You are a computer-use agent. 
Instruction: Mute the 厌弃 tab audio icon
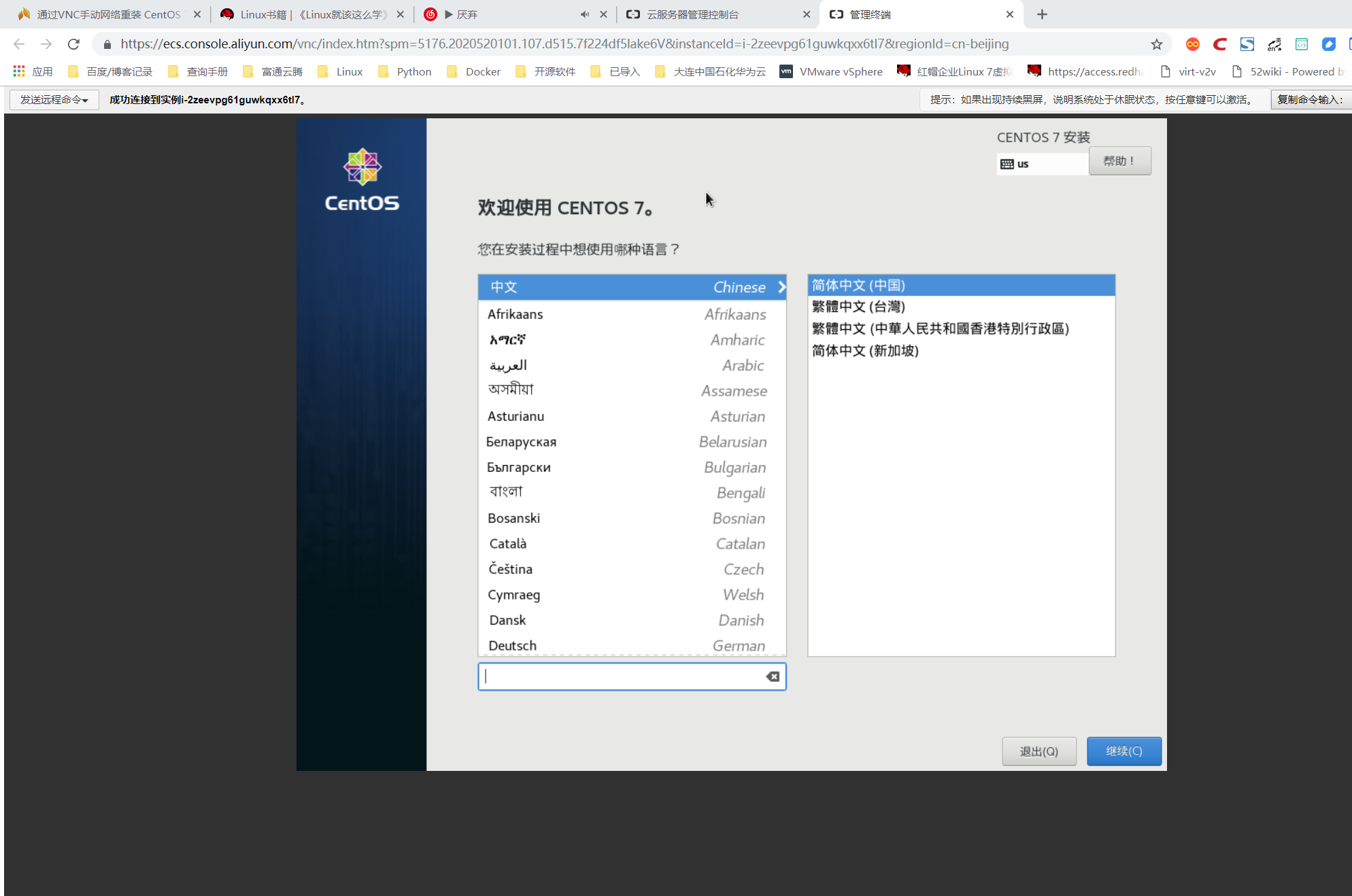click(x=584, y=14)
